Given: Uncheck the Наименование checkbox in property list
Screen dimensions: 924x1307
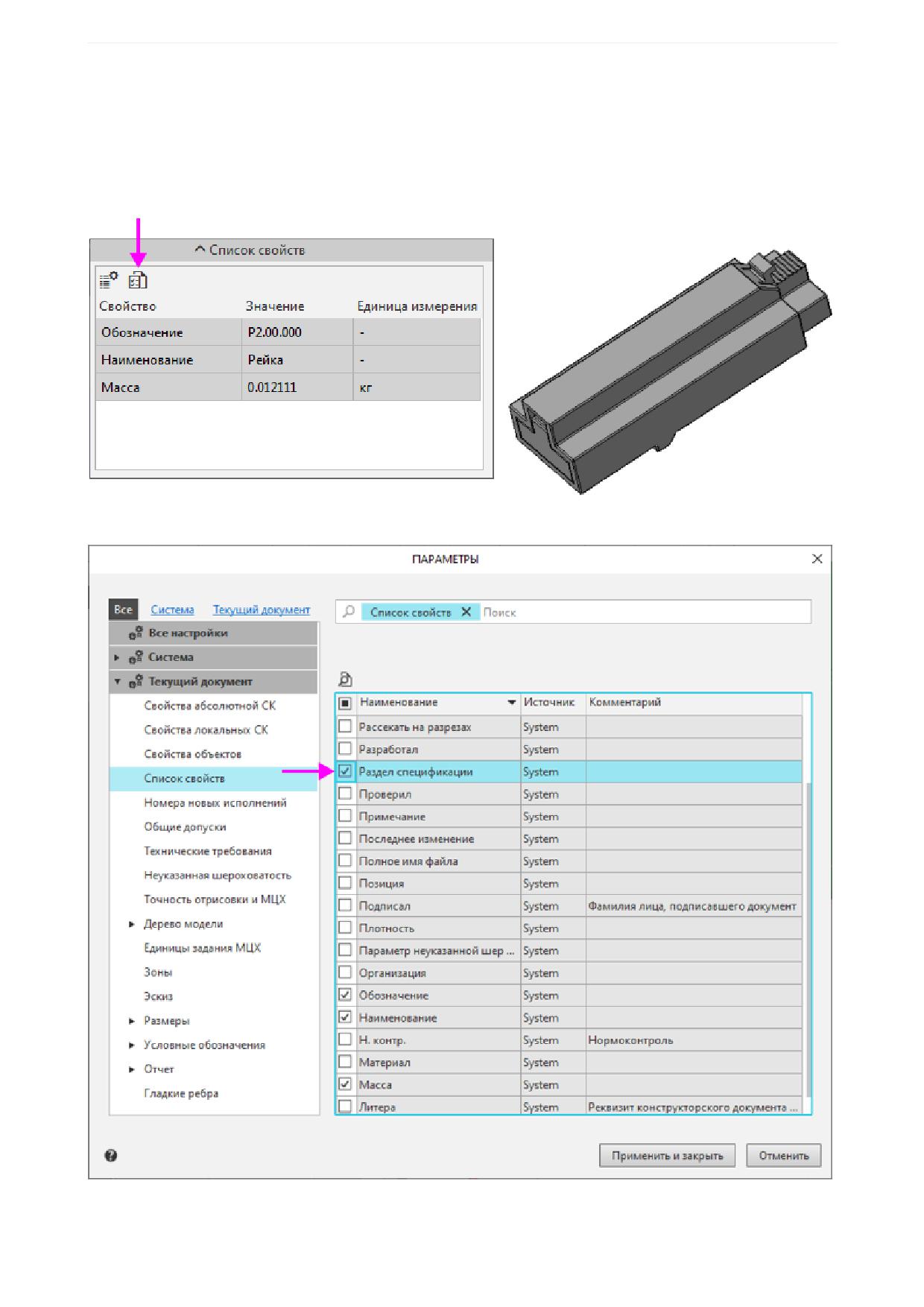Looking at the screenshot, I should click(345, 1017).
